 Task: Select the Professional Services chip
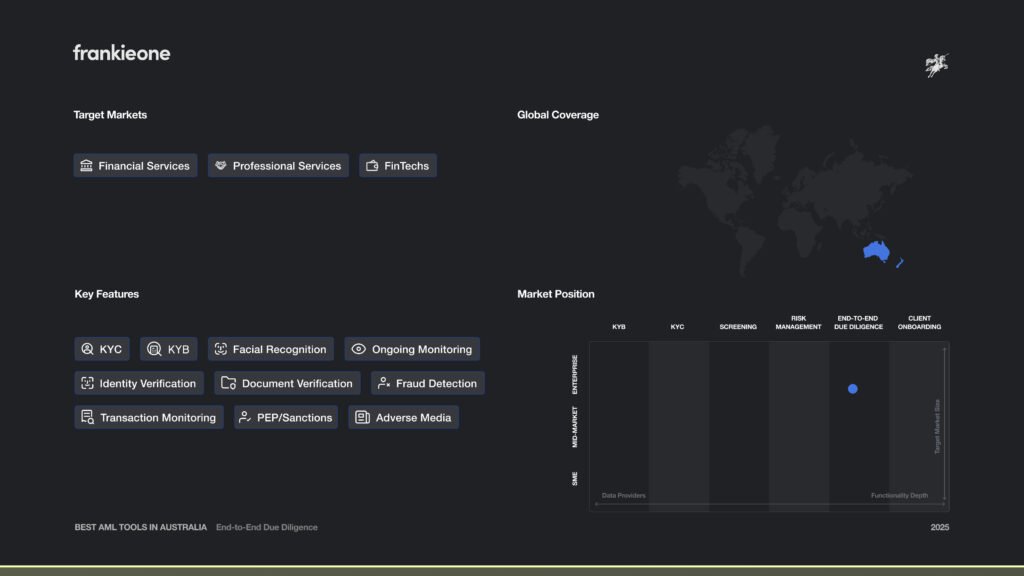(x=278, y=166)
